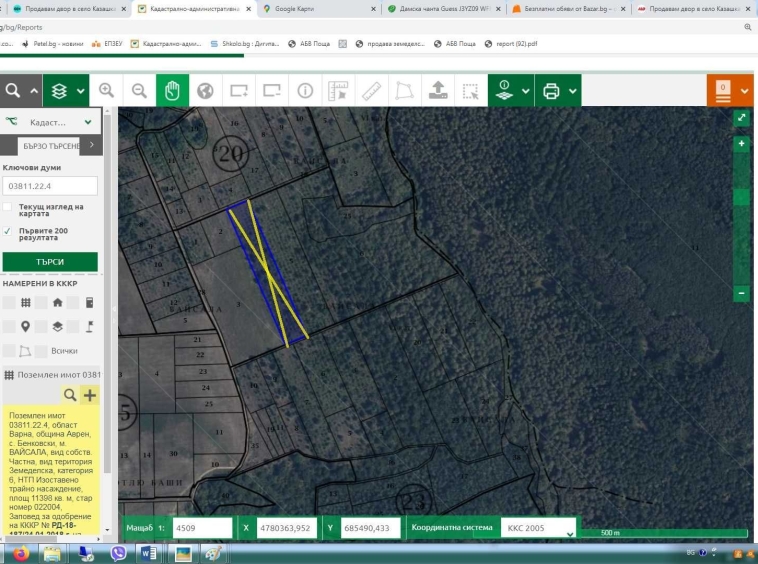The width and height of the screenshot is (758, 564).
Task: Click the full extent globe icon
Action: coord(205,90)
